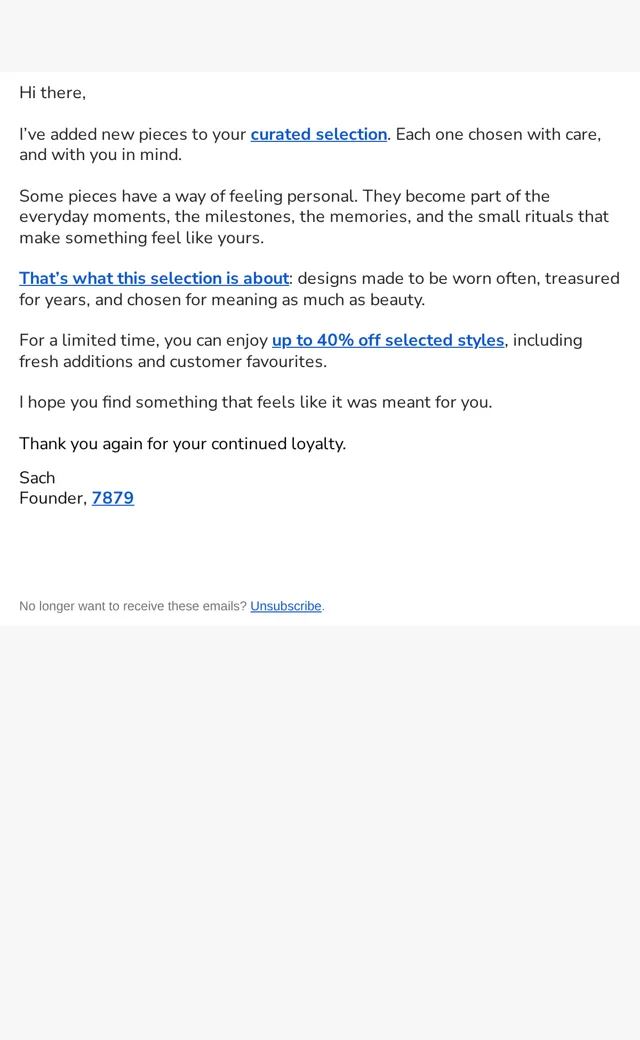Click the empty gray area below the email

[x=320, y=832]
